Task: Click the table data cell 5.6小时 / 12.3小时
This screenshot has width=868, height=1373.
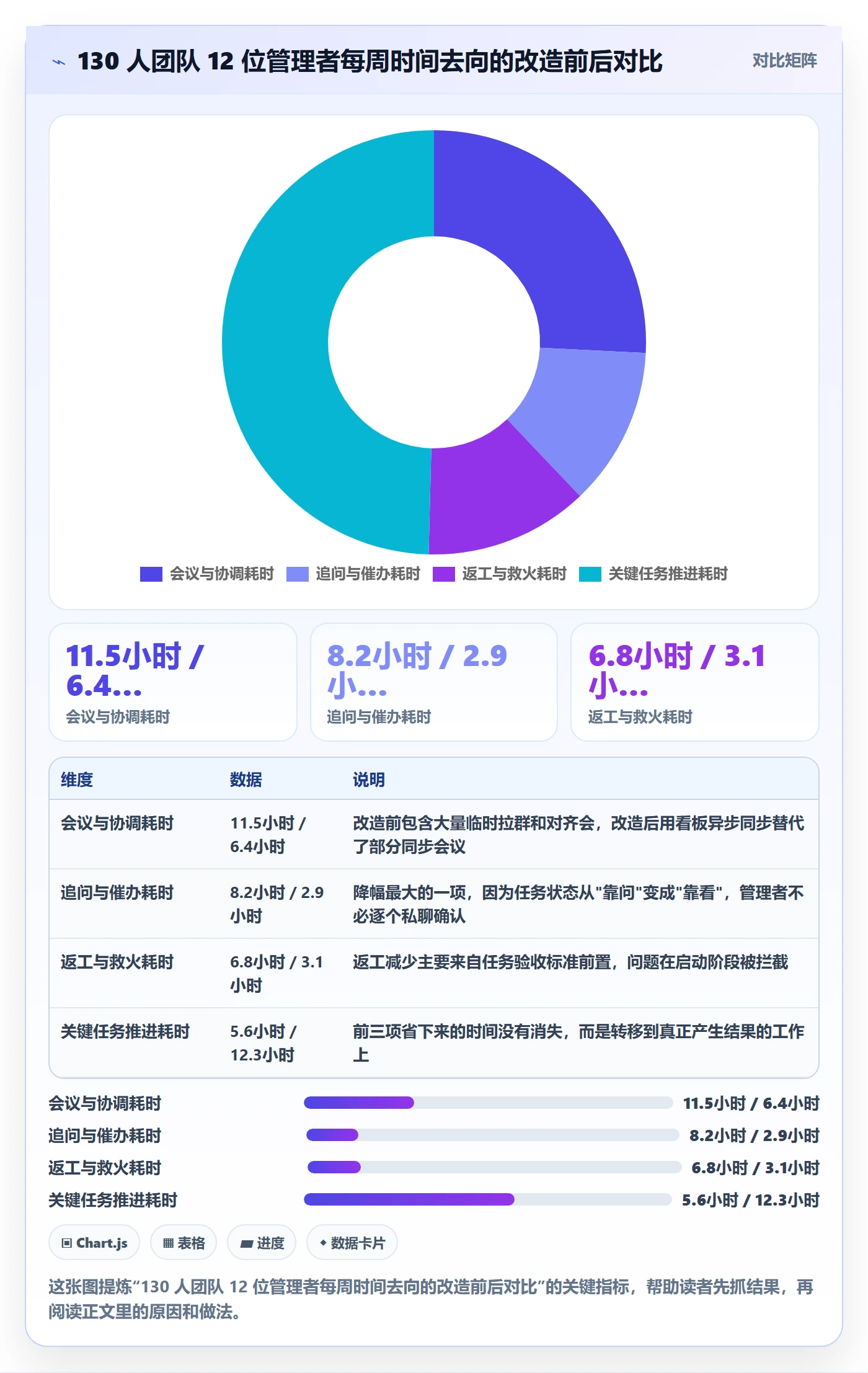Action: click(x=263, y=1043)
